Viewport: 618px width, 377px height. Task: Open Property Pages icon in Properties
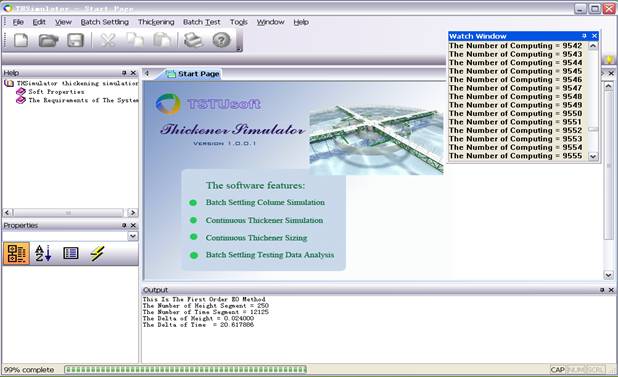coord(71,253)
